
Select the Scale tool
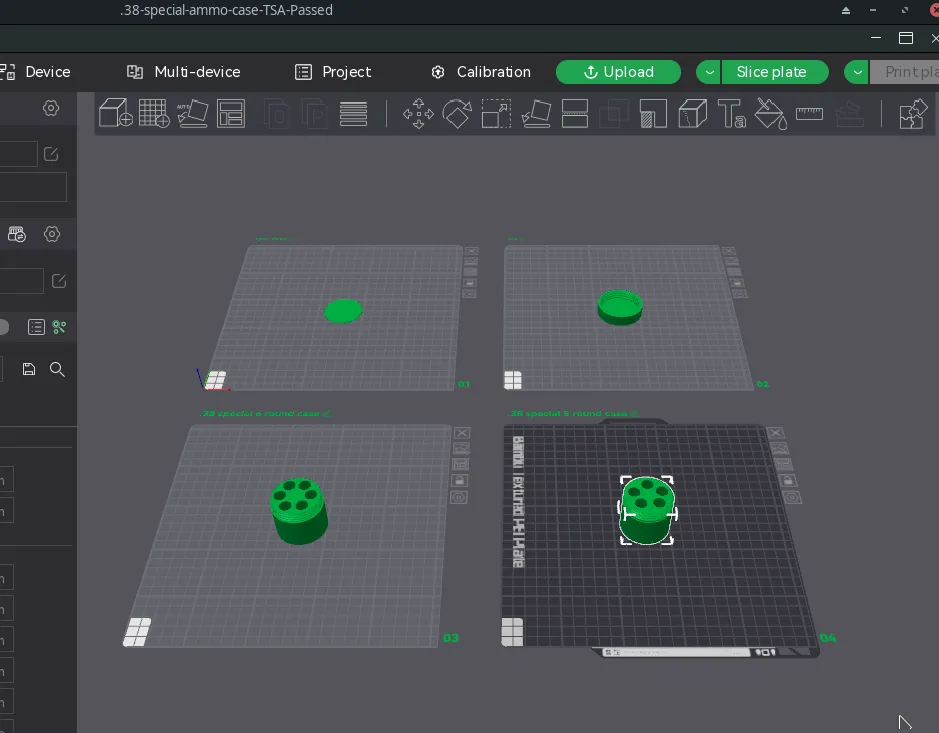click(496, 113)
